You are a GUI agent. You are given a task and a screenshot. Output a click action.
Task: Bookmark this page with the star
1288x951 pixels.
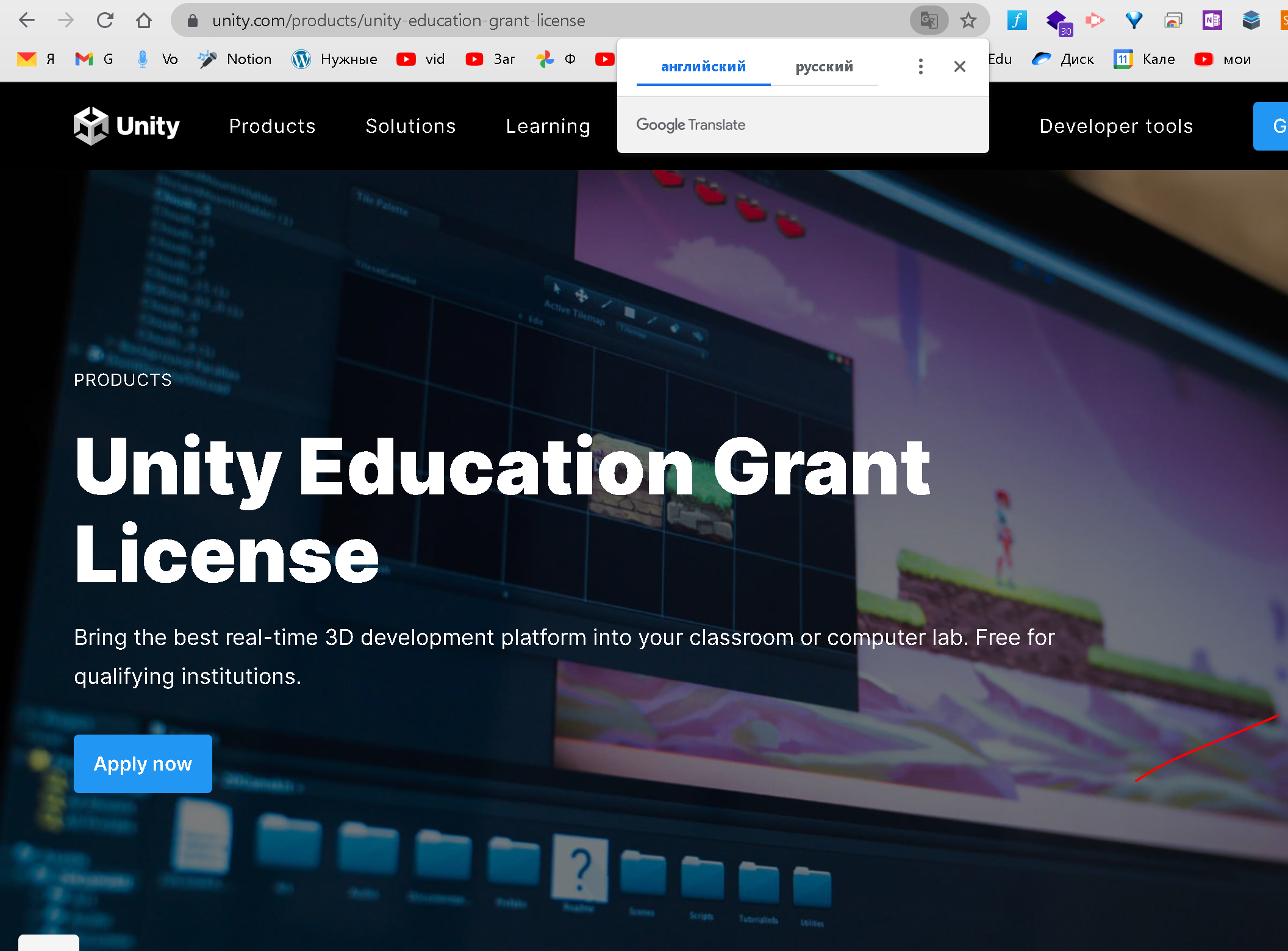click(968, 21)
